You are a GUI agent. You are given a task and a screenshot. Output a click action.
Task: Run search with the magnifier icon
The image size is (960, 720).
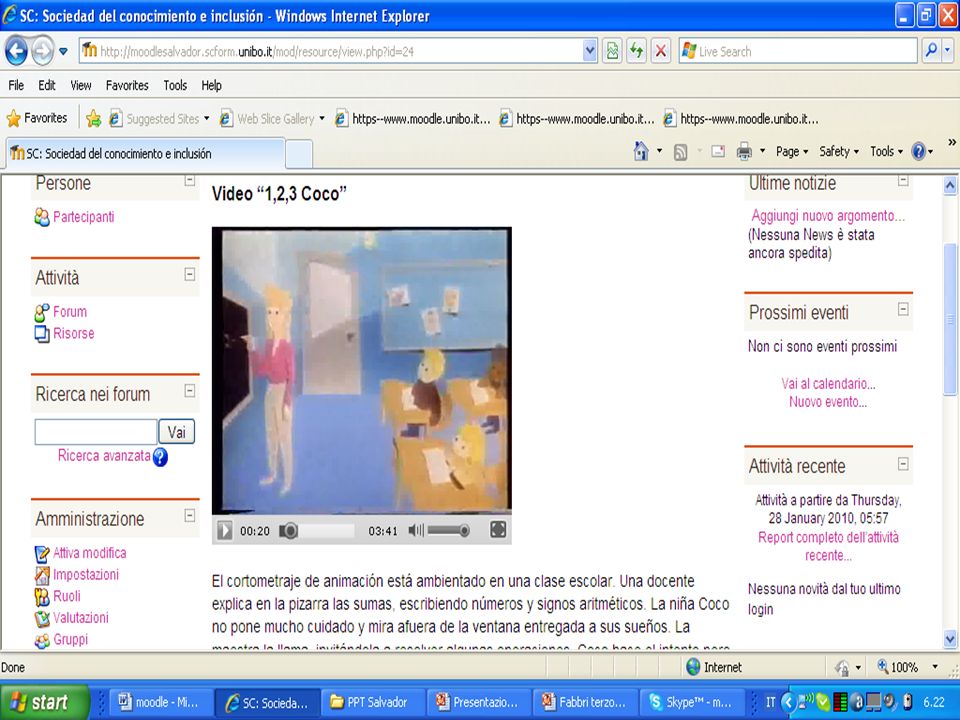931,51
